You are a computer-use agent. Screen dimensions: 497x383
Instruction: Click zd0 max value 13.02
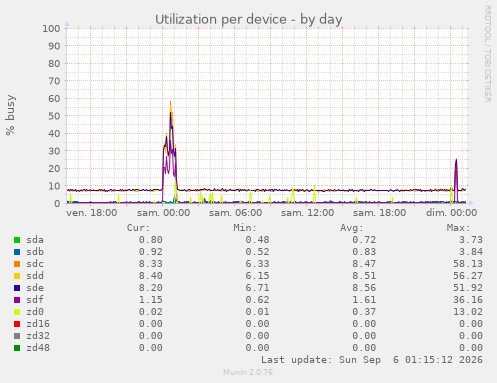coord(468,312)
